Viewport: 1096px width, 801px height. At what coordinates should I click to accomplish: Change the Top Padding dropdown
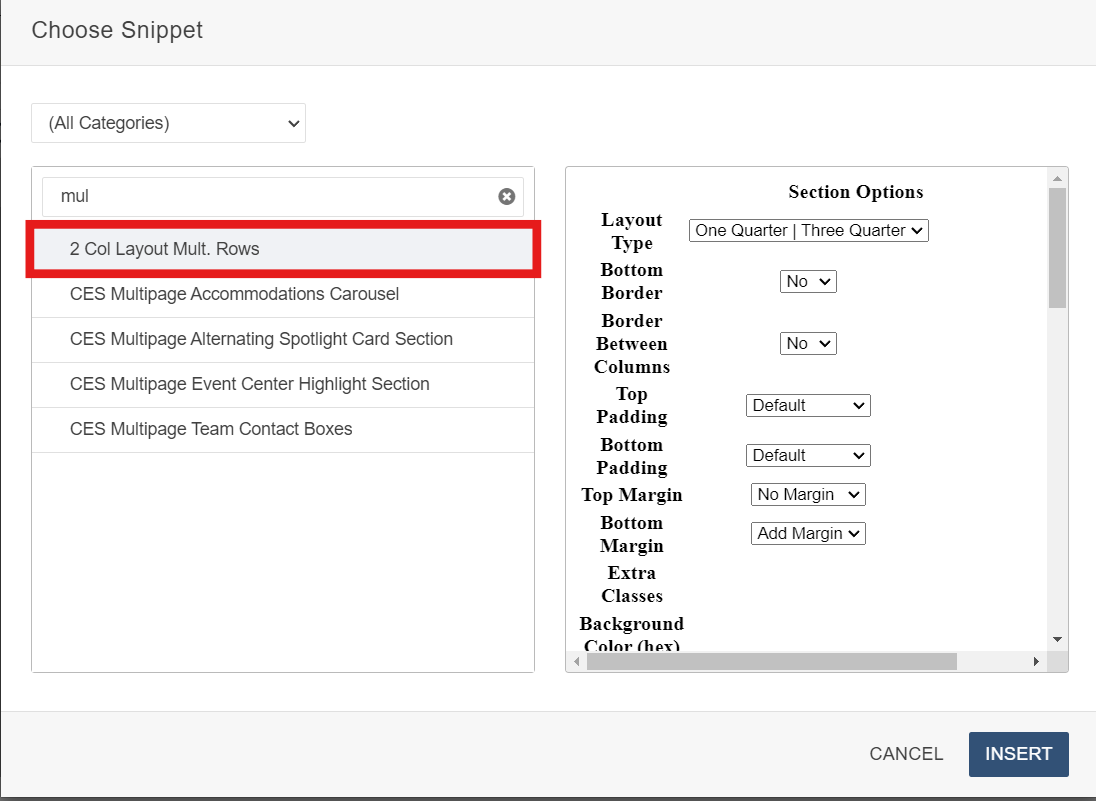pos(807,405)
